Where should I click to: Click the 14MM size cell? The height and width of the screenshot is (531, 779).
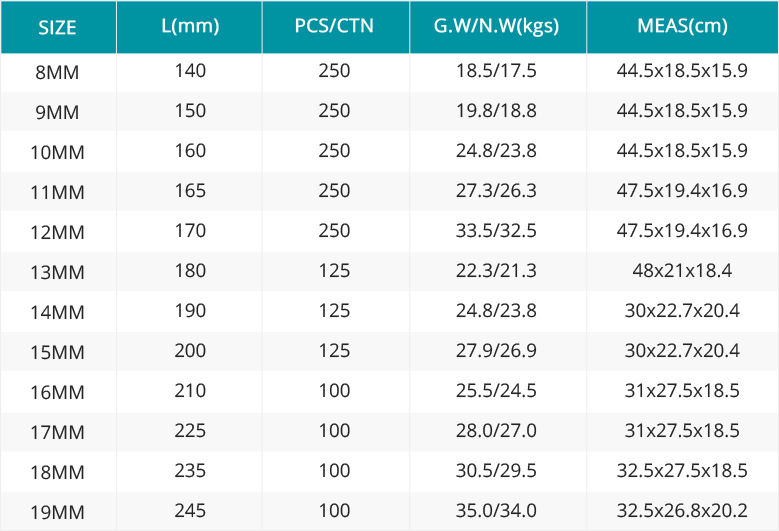click(57, 312)
